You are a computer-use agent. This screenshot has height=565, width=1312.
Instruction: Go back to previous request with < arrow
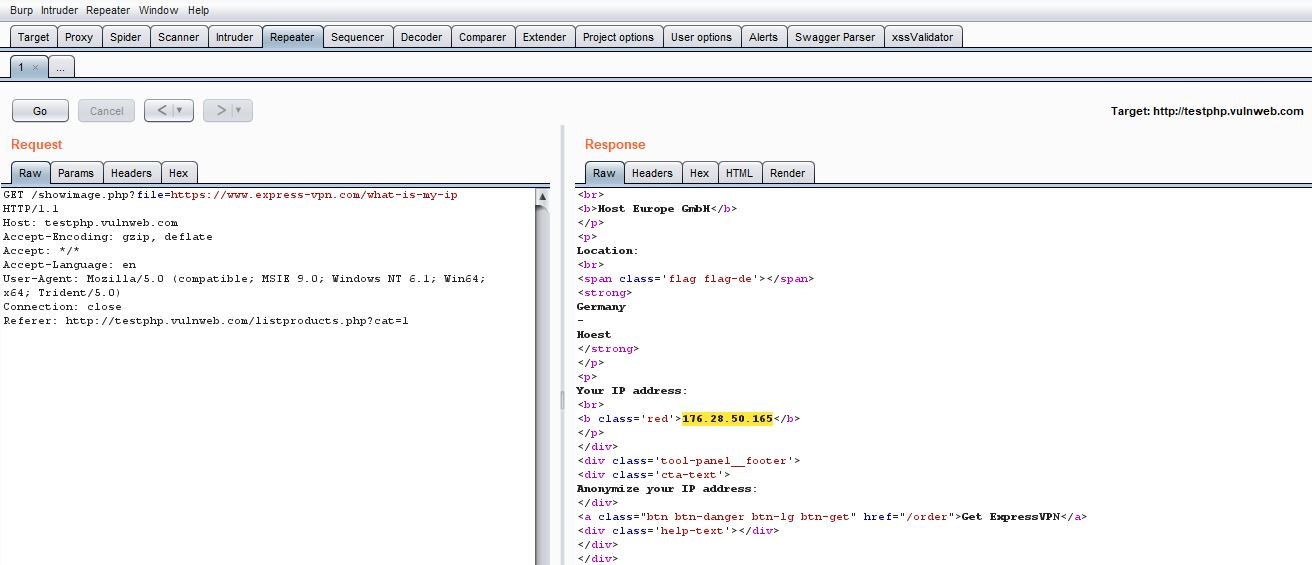coord(161,111)
